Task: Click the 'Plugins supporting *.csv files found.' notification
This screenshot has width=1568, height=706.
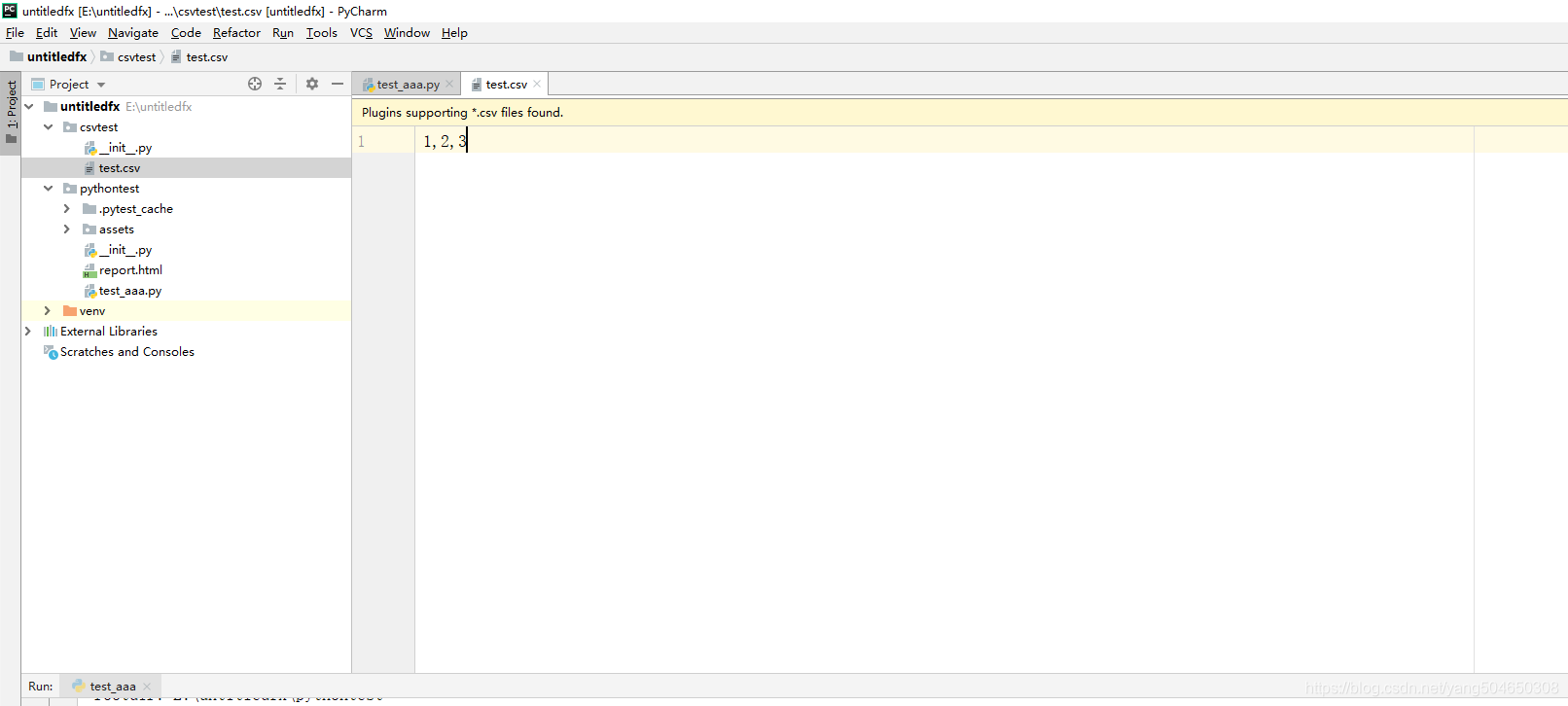Action: coord(462,112)
